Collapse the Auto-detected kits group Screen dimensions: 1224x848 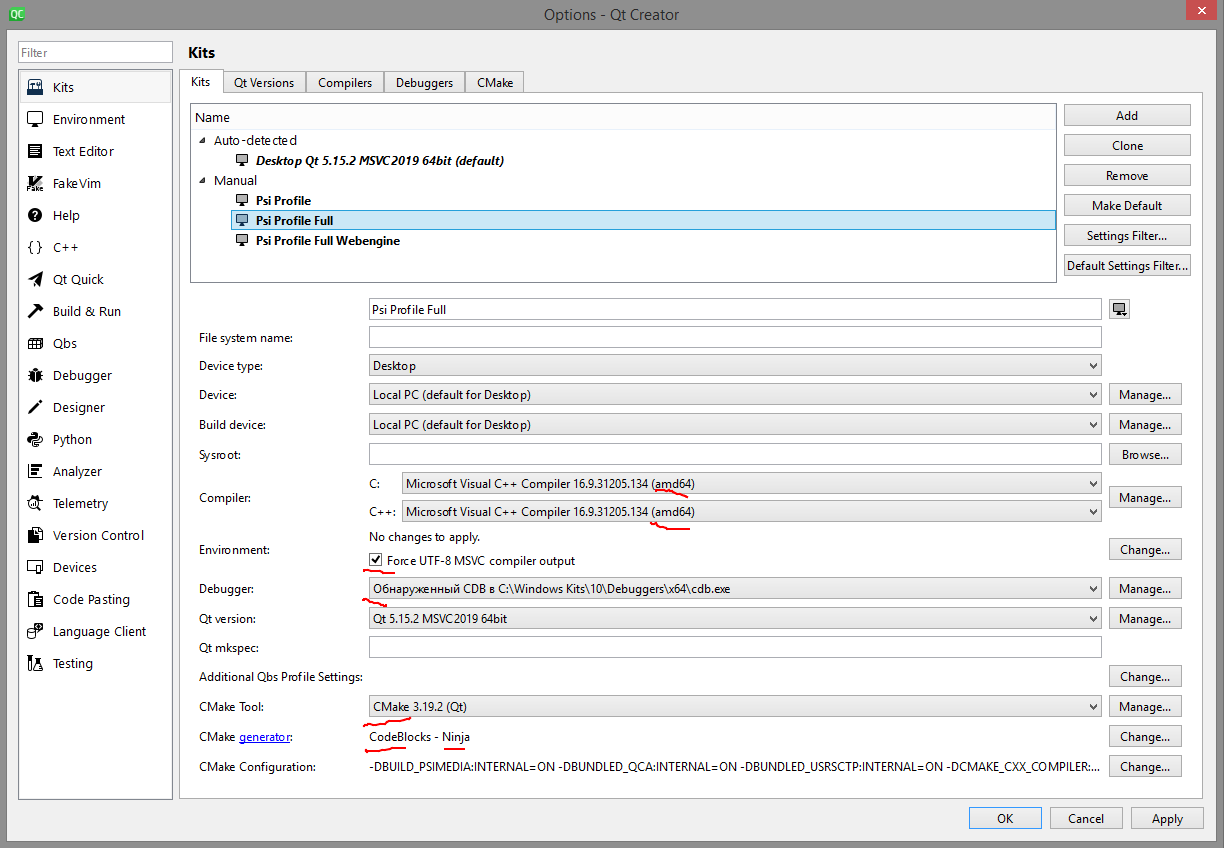[x=203, y=141]
